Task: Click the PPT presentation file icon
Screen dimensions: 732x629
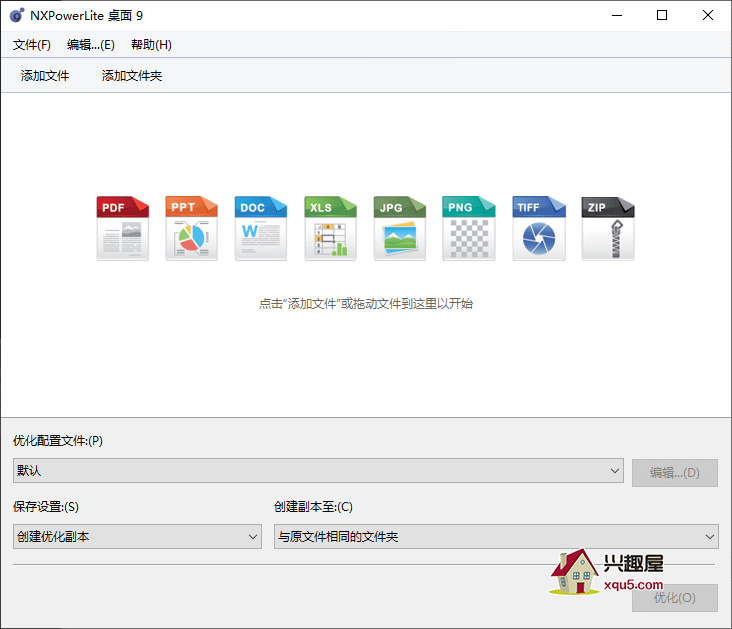Action: tap(191, 228)
